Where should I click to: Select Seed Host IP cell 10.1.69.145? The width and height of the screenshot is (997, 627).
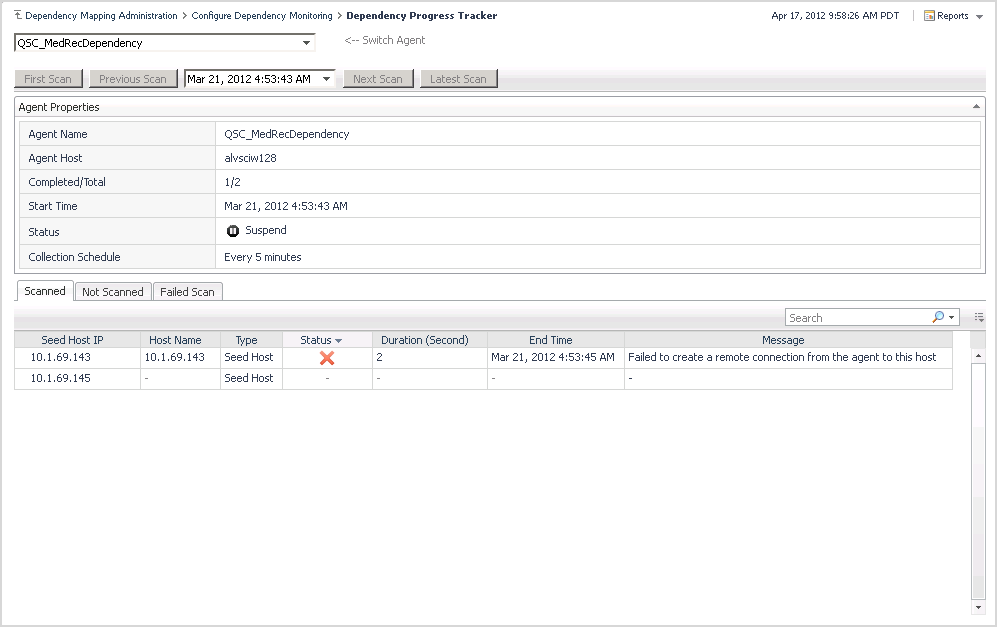(60, 378)
